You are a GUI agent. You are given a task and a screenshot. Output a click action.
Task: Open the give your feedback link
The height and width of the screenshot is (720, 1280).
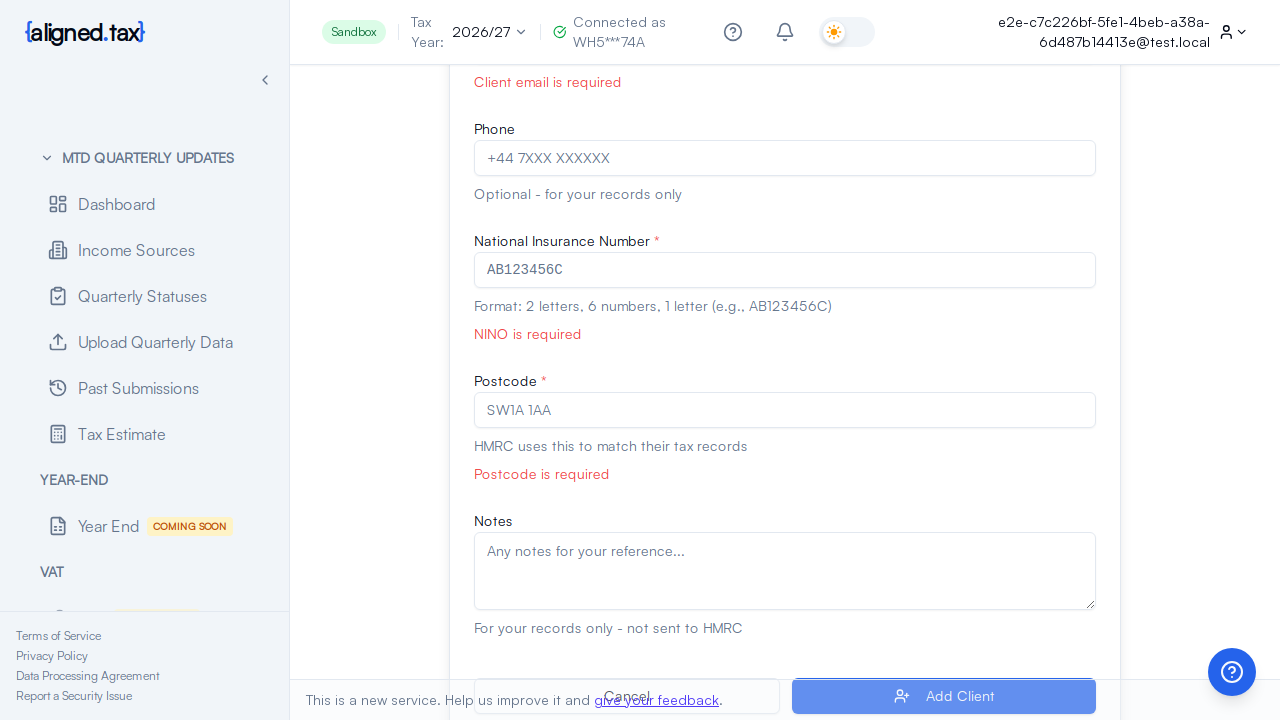coord(656,700)
